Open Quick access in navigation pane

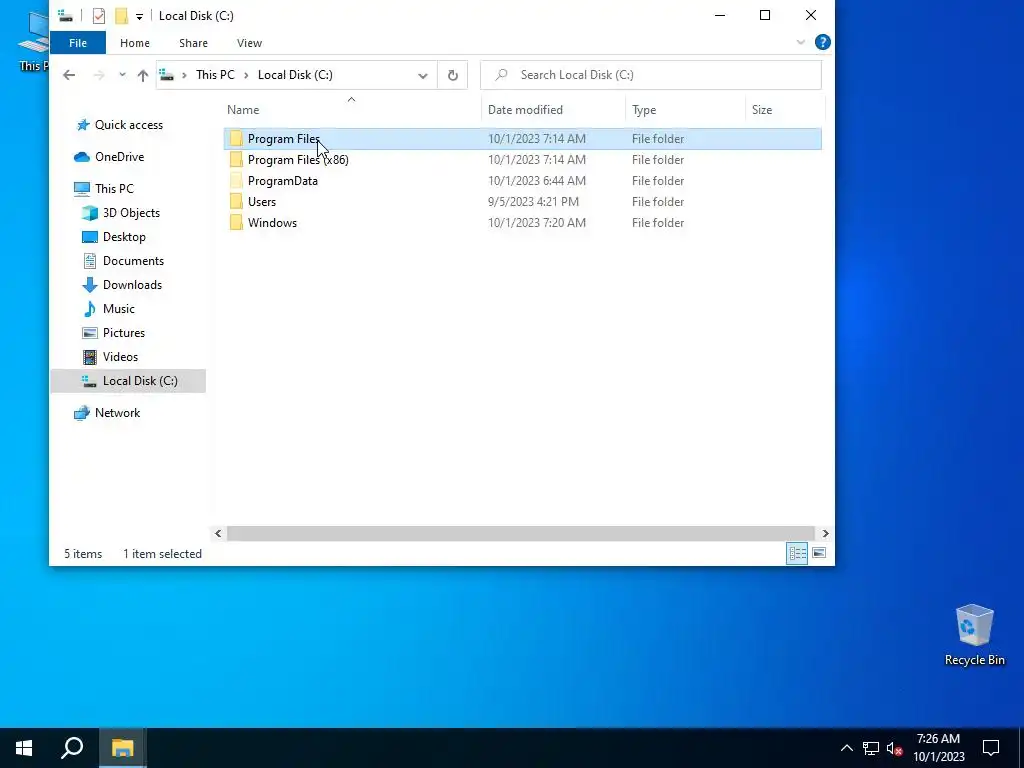coord(129,125)
